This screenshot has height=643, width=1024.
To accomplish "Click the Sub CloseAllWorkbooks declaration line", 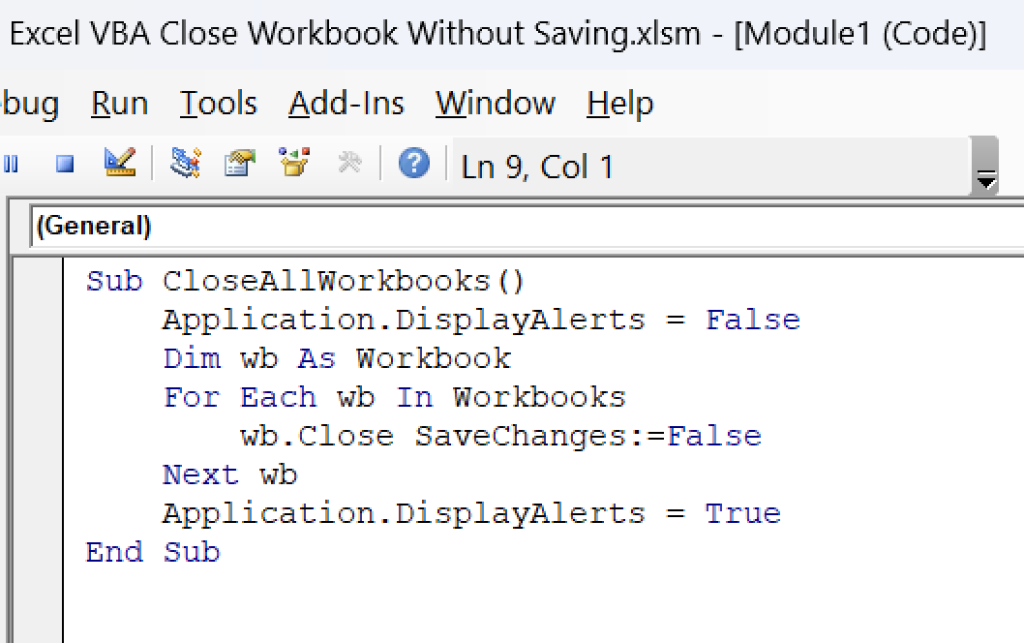I will click(300, 281).
